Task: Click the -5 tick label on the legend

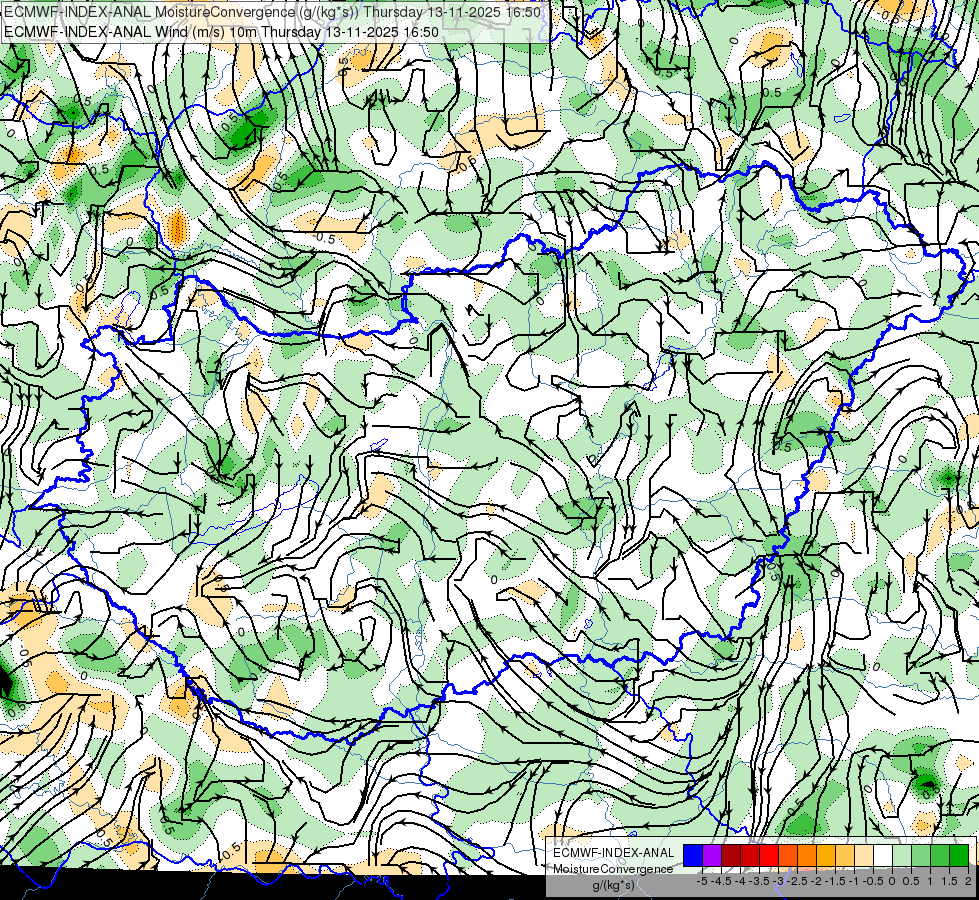Action: (x=702, y=881)
